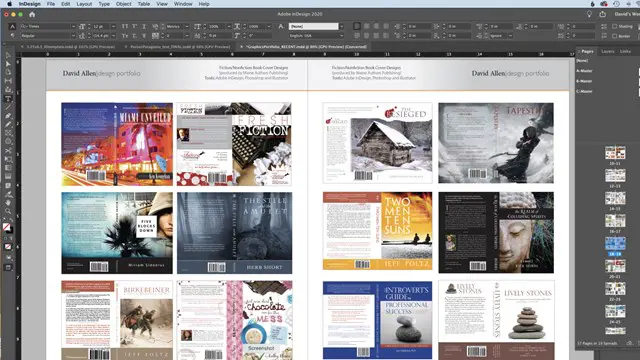Open the Times font family dropdown
Screen dimensions: 640x360
point(73,26)
